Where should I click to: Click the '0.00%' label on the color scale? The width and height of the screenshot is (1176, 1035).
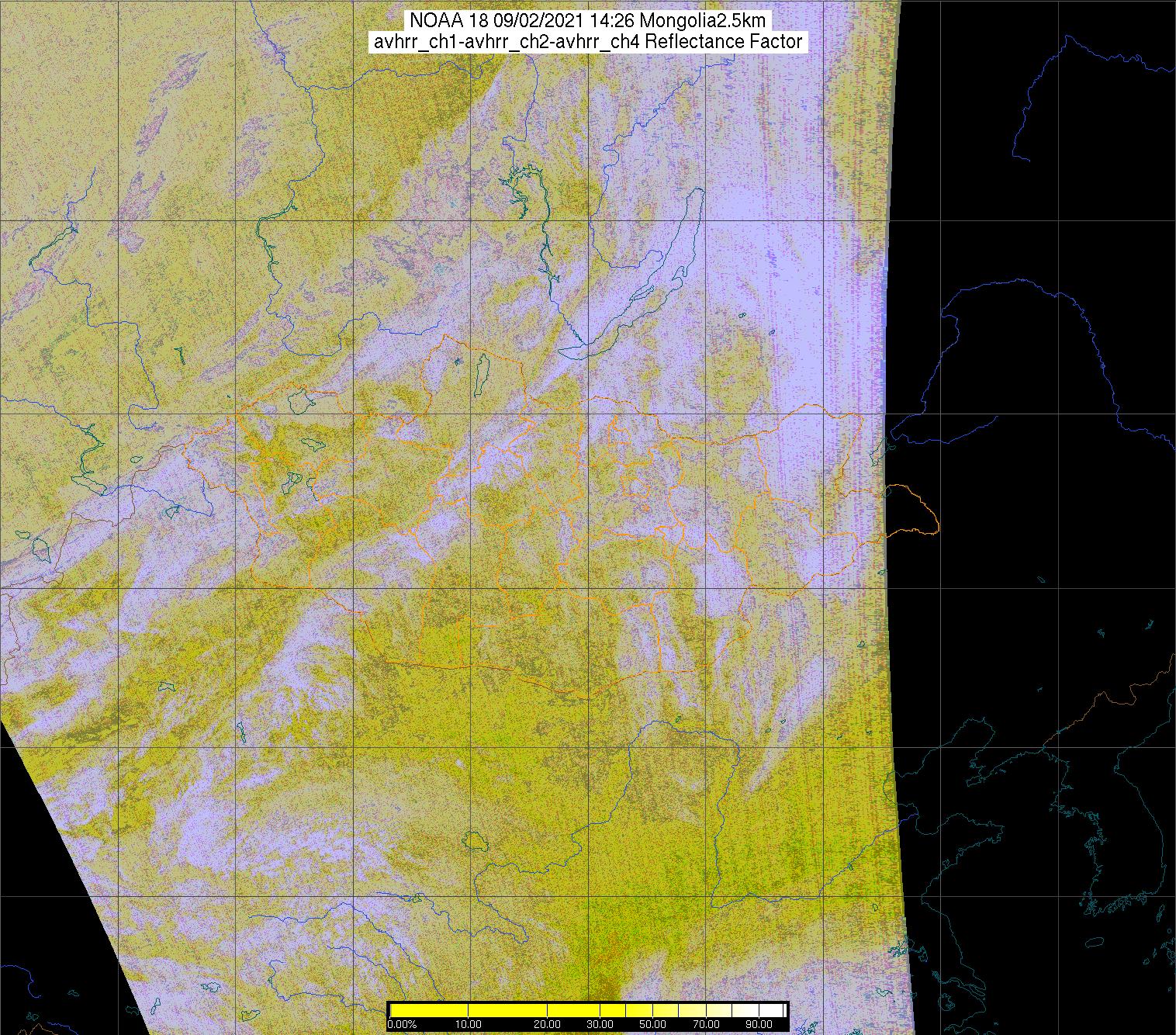(x=402, y=1024)
